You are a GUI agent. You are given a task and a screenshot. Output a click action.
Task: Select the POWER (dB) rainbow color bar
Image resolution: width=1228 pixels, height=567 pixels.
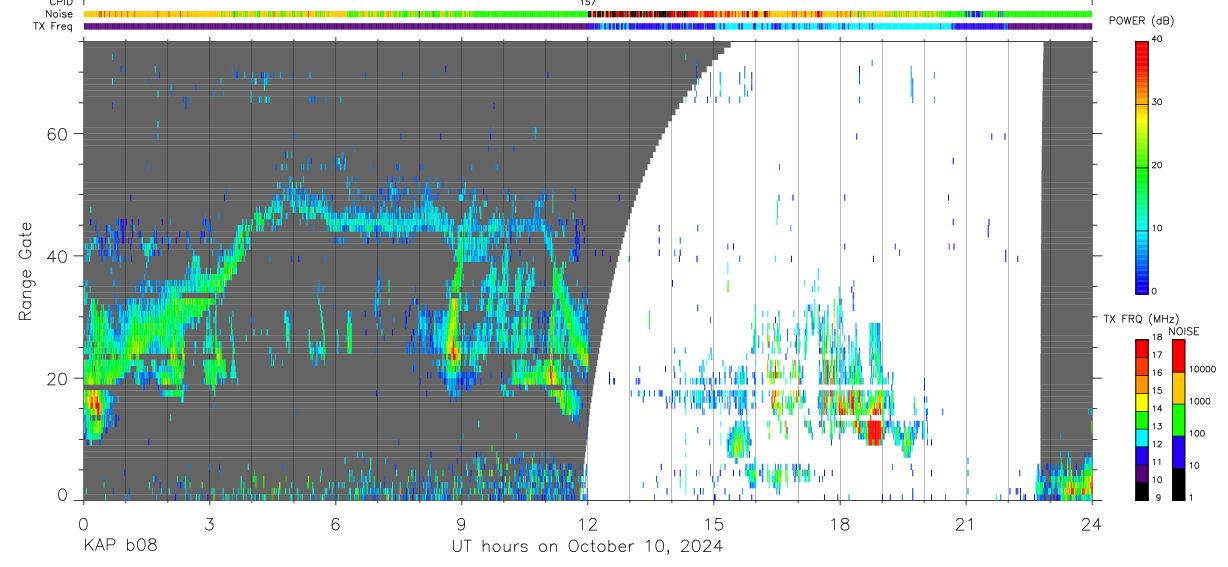tap(1143, 166)
